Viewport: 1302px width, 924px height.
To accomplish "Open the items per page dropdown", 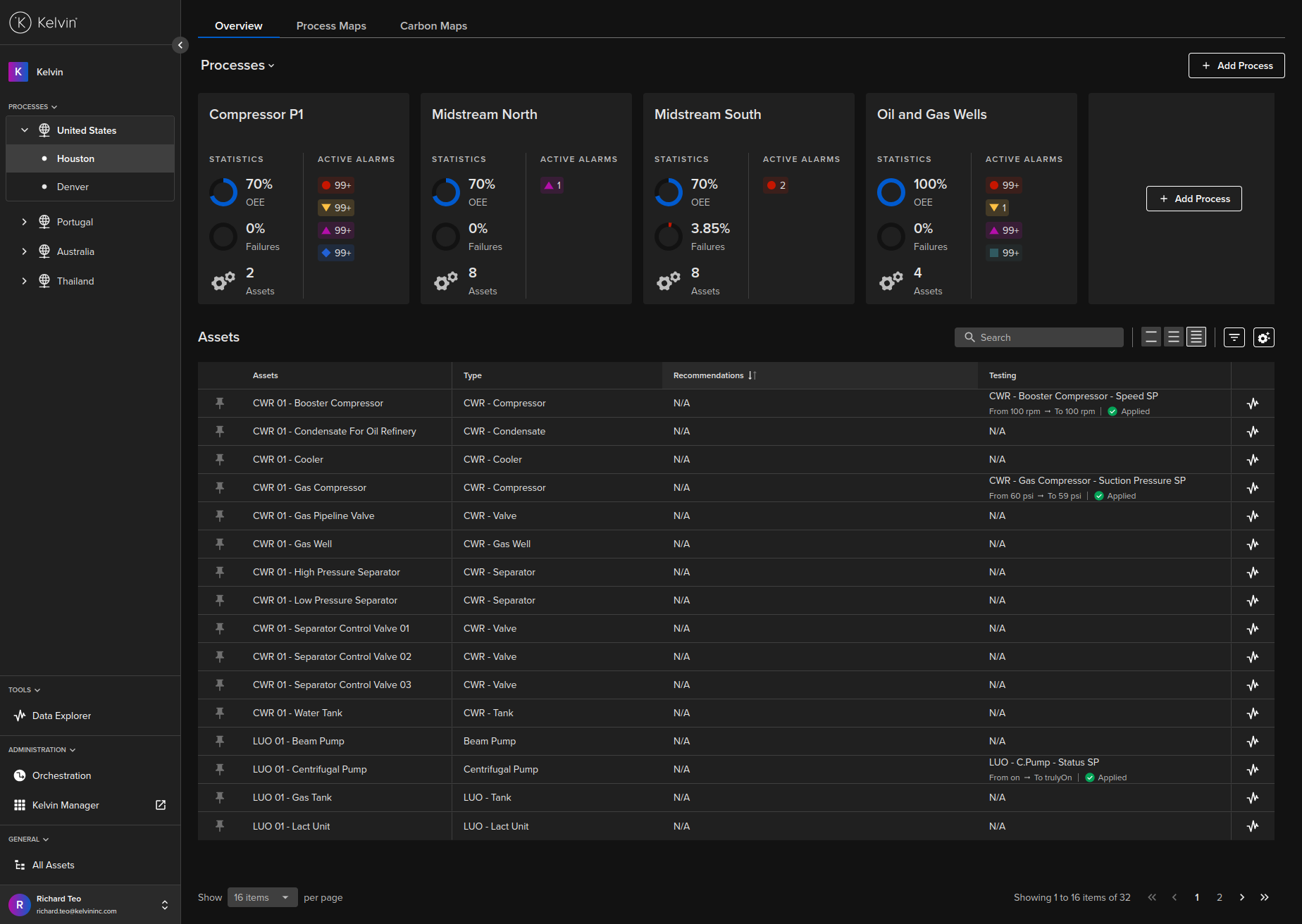I will tap(262, 897).
